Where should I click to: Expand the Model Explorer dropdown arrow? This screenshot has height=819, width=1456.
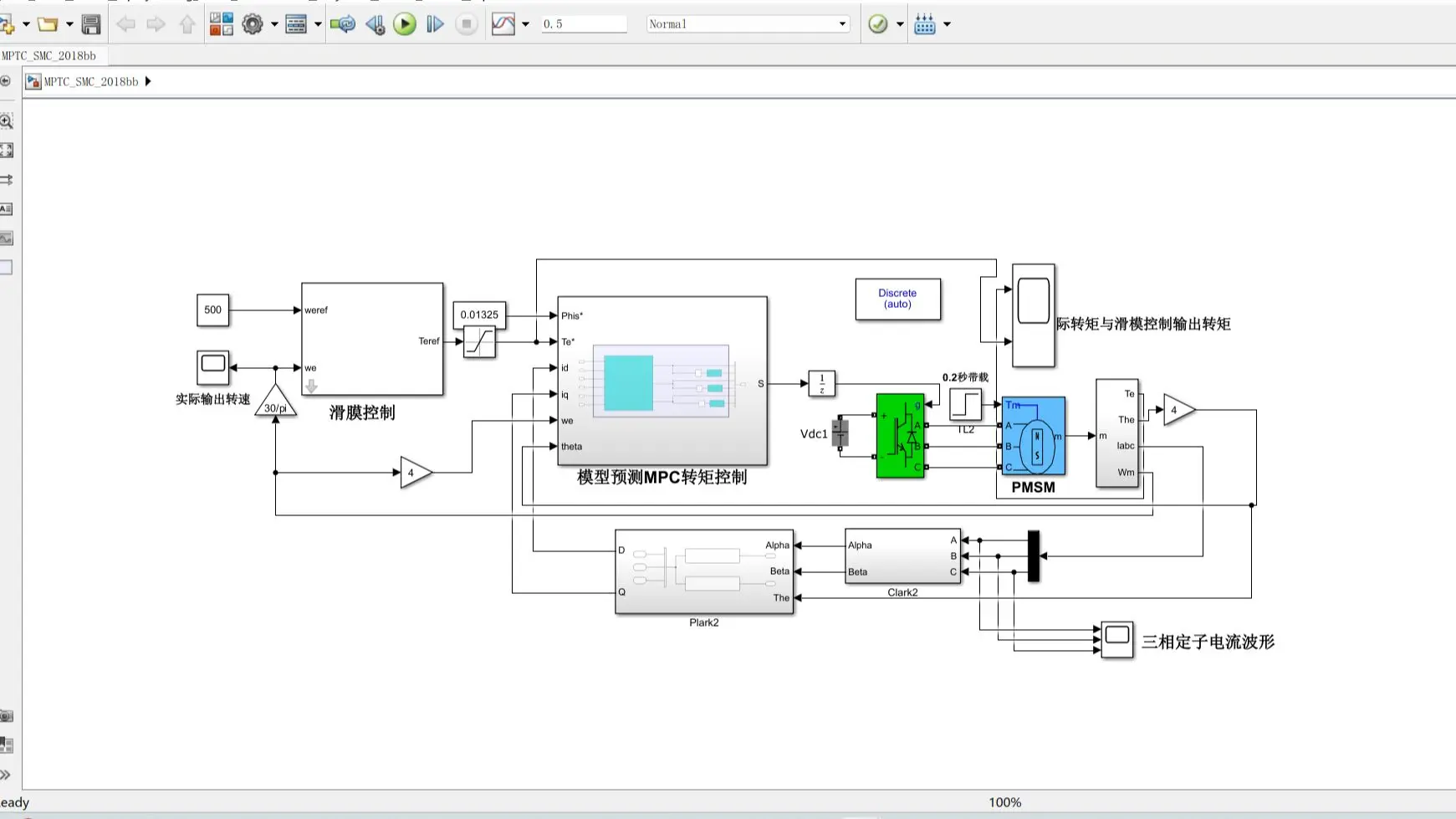point(318,24)
